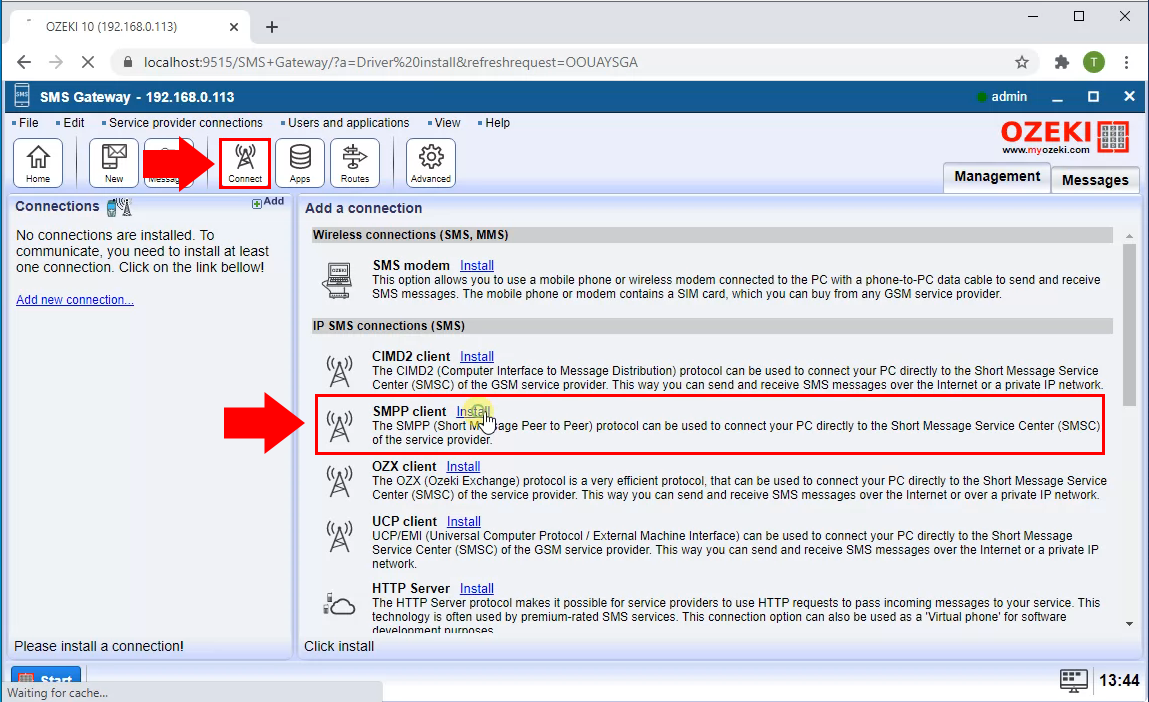Screen dimensions: 1149x702
Task: Click the www.myozeki.com text
Action: pyautogui.click(x=1046, y=149)
